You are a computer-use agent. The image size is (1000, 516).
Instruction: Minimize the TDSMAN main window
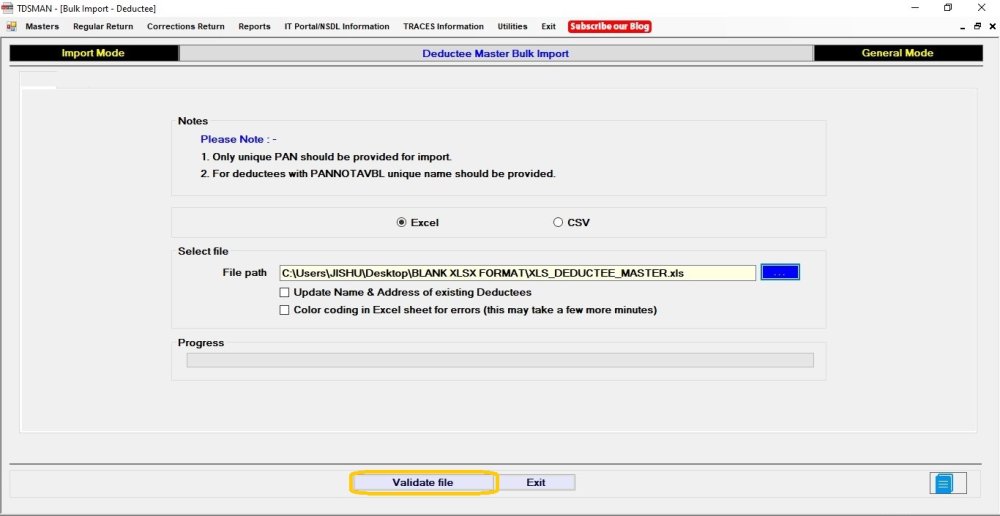915,8
